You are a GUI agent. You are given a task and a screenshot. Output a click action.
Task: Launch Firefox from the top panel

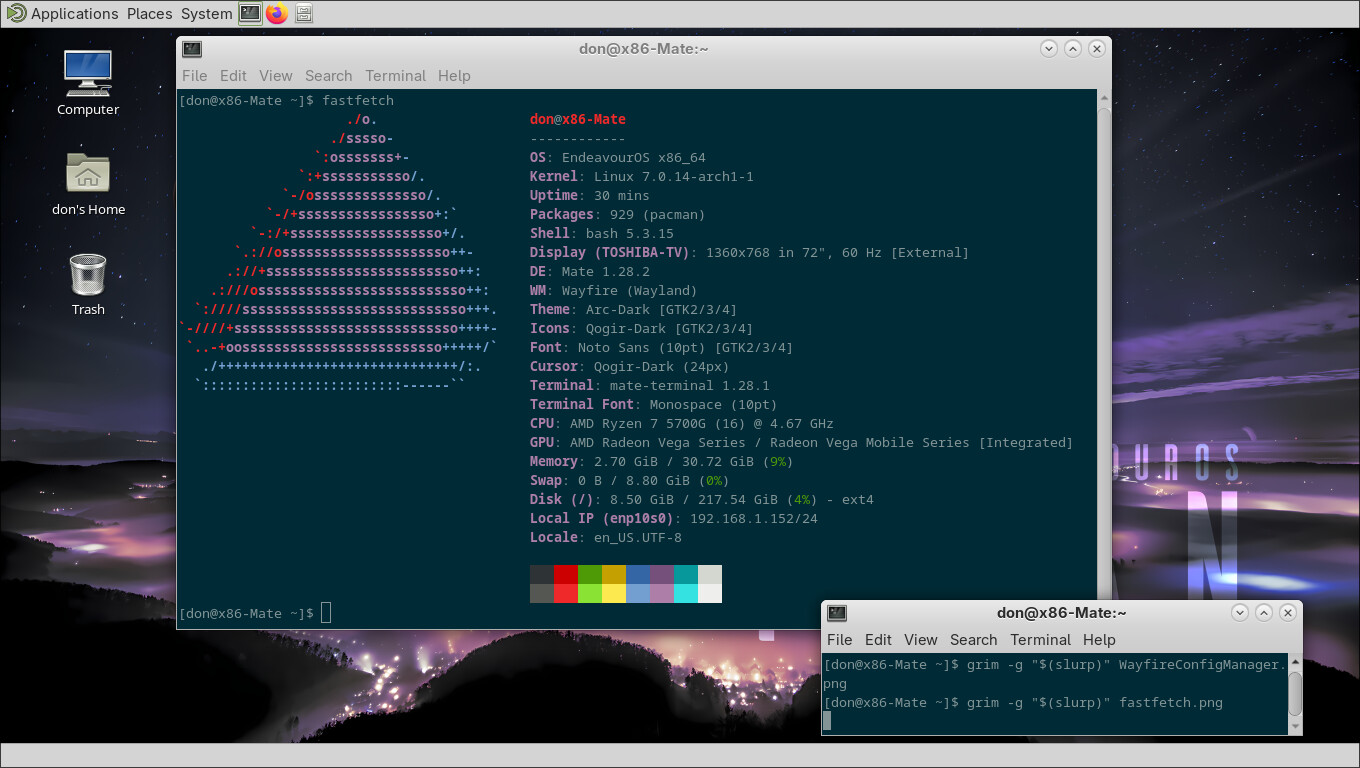point(277,13)
